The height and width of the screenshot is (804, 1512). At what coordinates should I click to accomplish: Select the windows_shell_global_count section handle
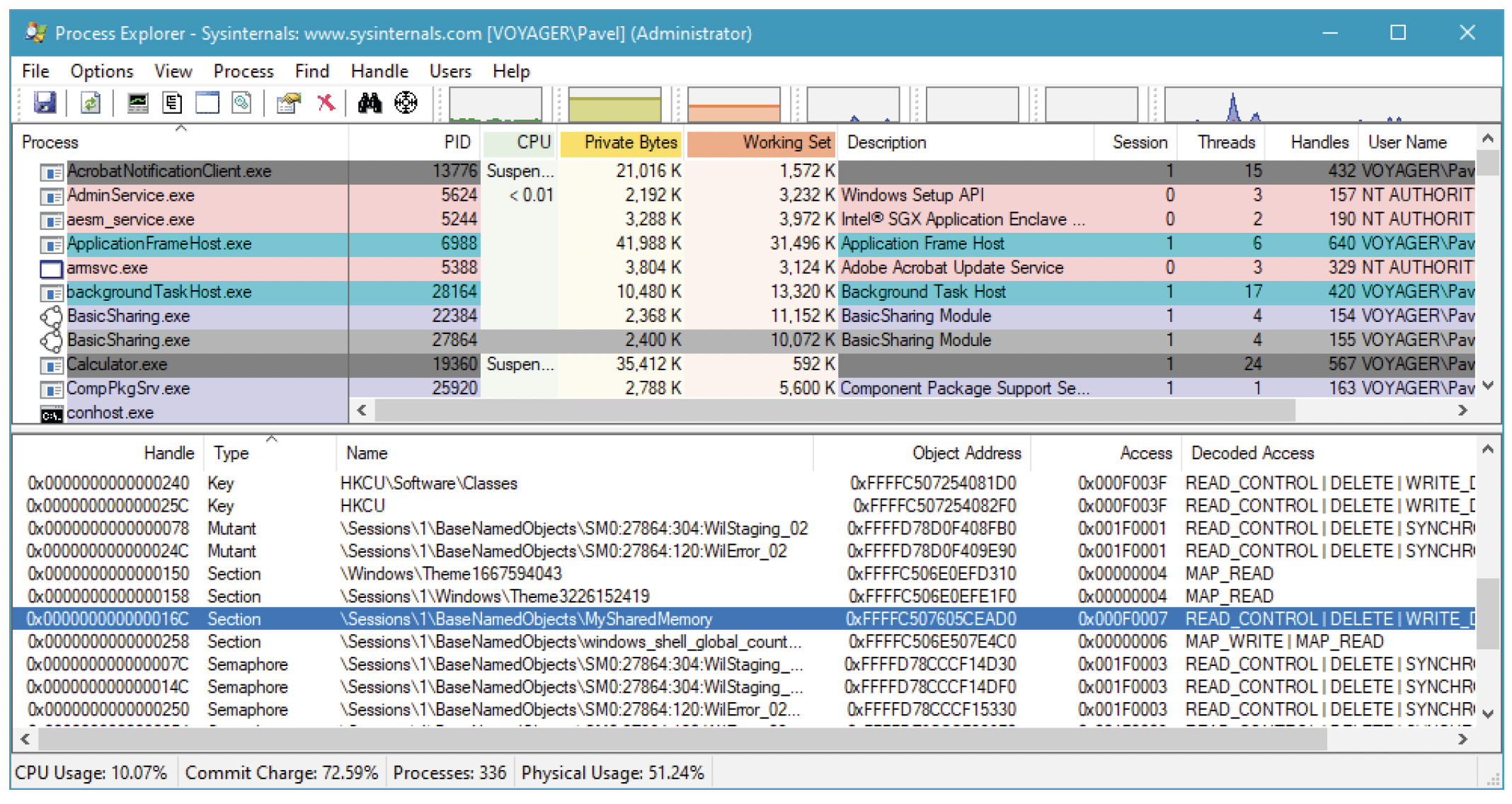pos(745,642)
